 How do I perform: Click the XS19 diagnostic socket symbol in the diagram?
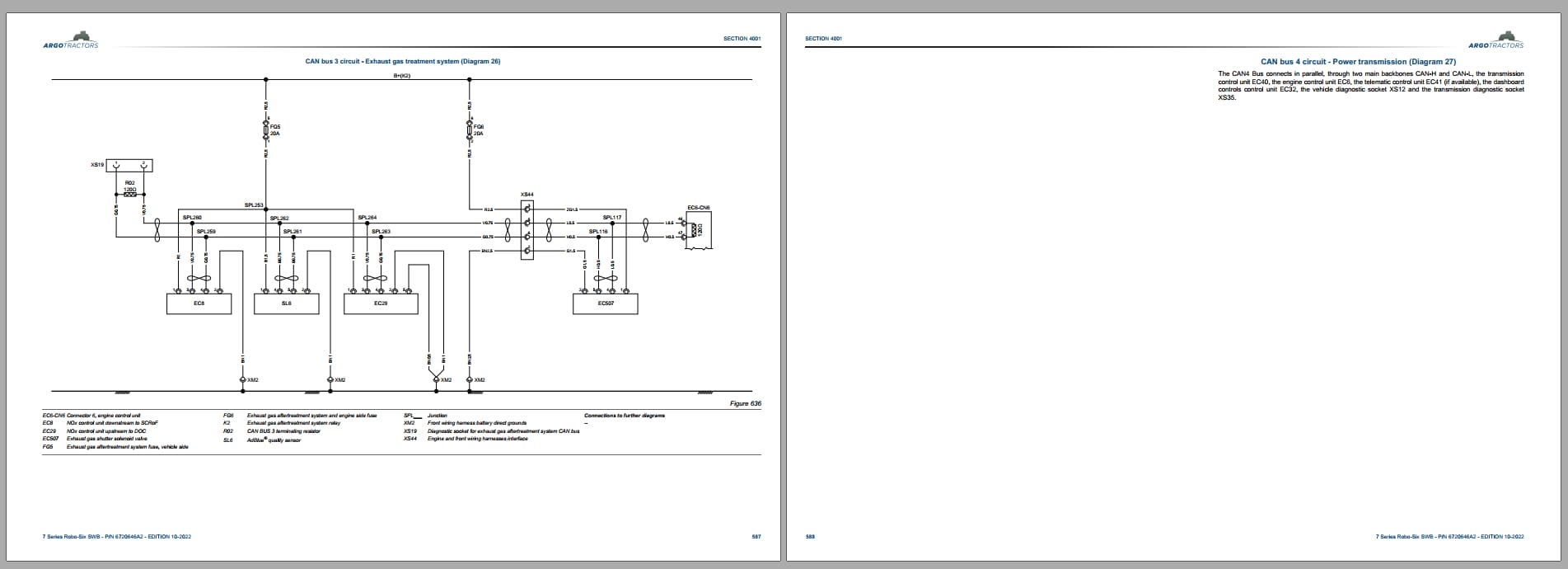[x=130, y=165]
